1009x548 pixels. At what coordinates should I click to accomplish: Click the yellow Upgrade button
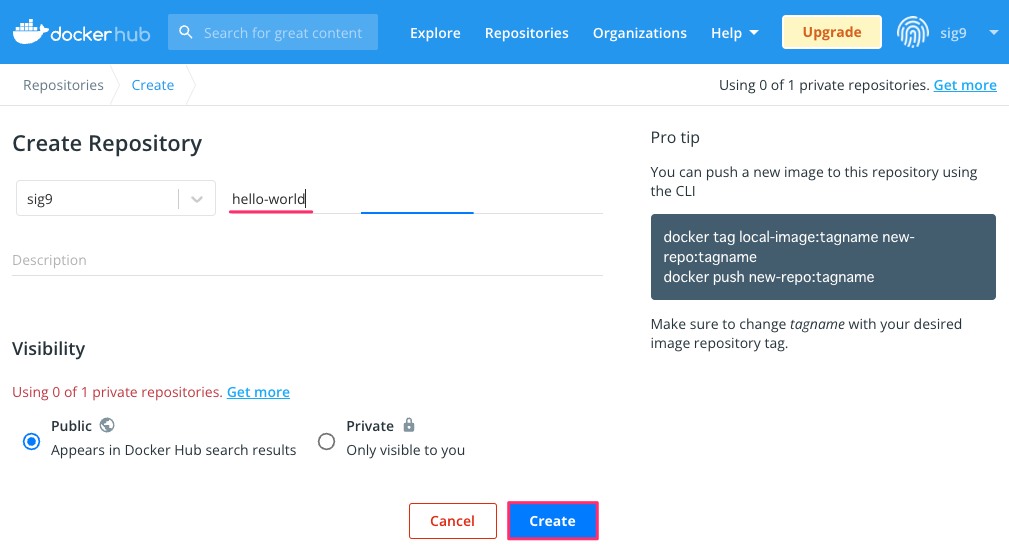(x=831, y=32)
